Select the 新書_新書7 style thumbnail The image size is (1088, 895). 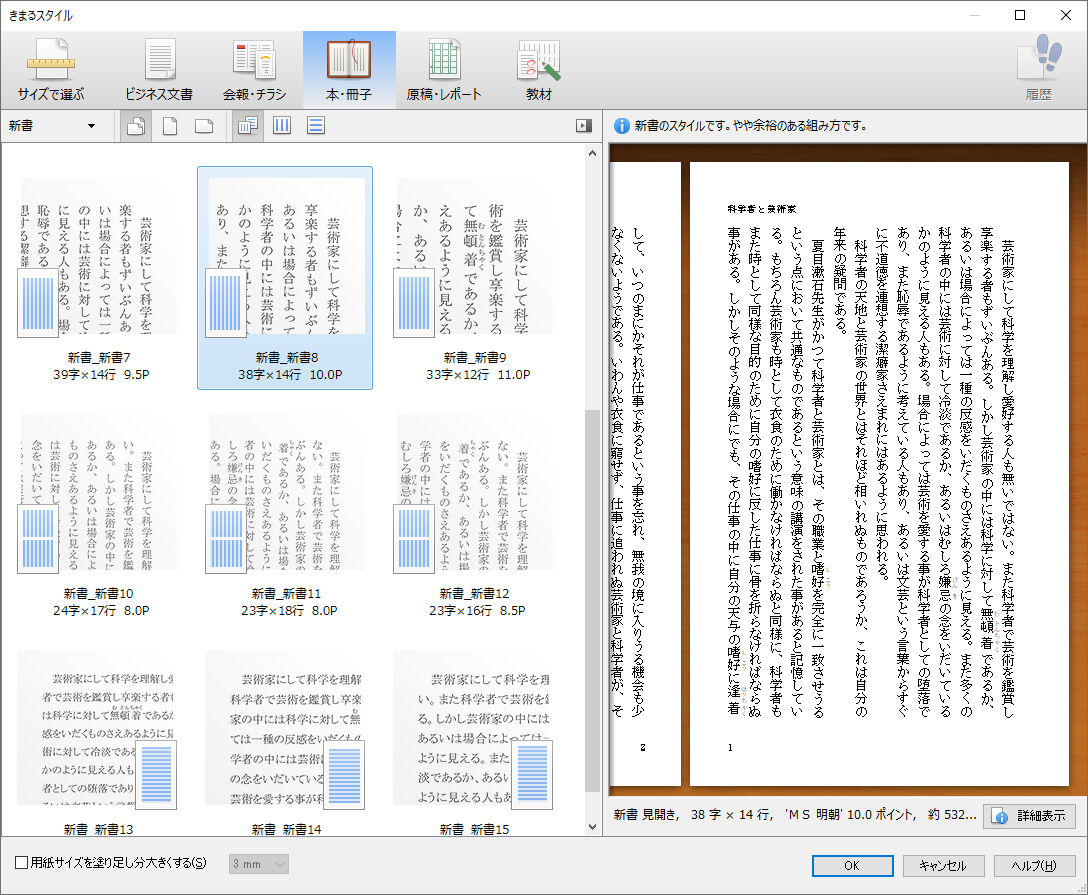[98, 278]
